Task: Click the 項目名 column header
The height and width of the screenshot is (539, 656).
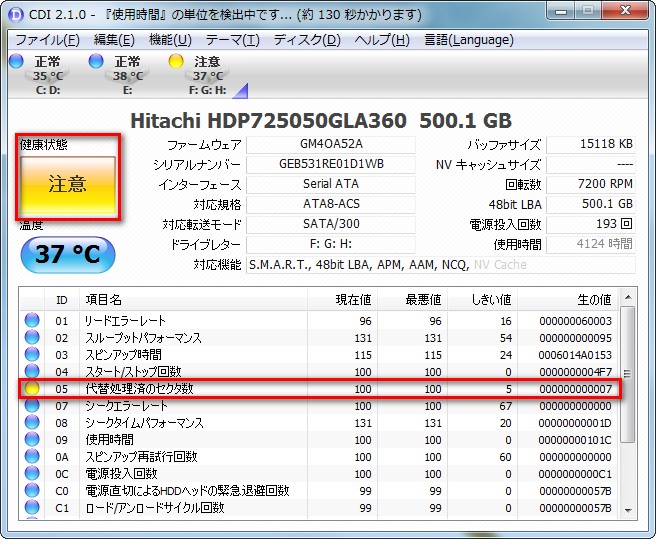Action: point(102,299)
